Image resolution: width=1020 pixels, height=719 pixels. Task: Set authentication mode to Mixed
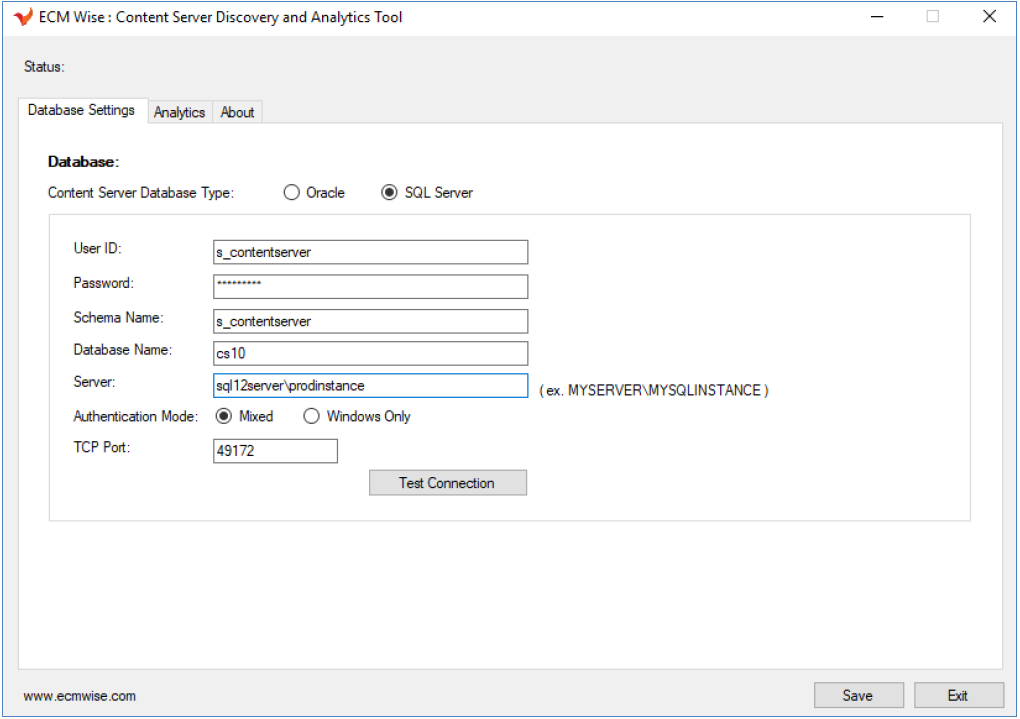224,416
